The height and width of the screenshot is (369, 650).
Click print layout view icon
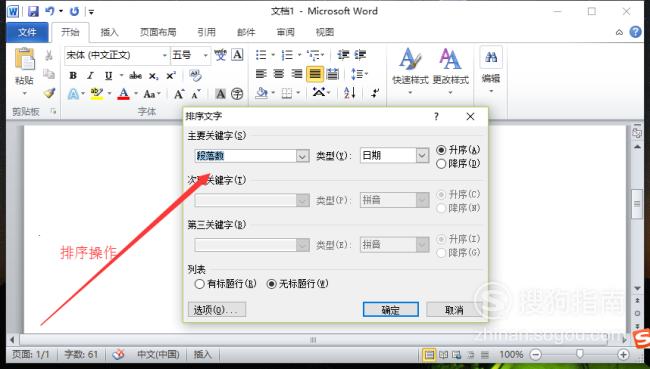429,354
